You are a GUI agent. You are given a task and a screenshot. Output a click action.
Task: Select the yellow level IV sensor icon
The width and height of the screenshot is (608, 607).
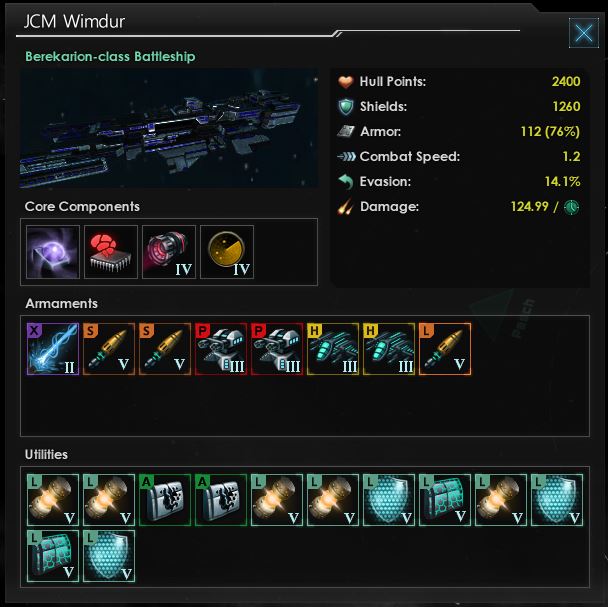click(x=227, y=252)
